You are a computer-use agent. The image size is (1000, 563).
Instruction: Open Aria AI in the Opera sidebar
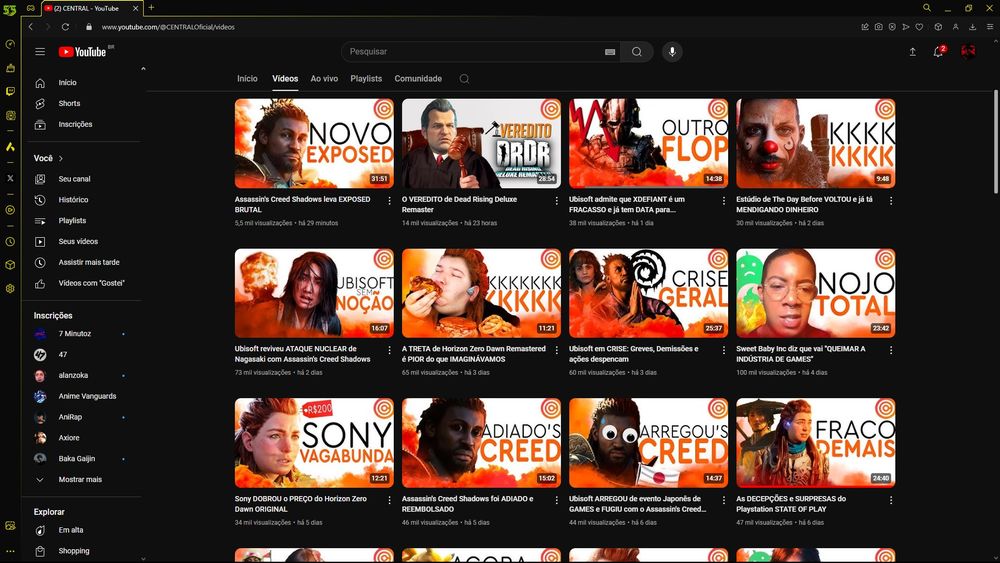tap(10, 147)
